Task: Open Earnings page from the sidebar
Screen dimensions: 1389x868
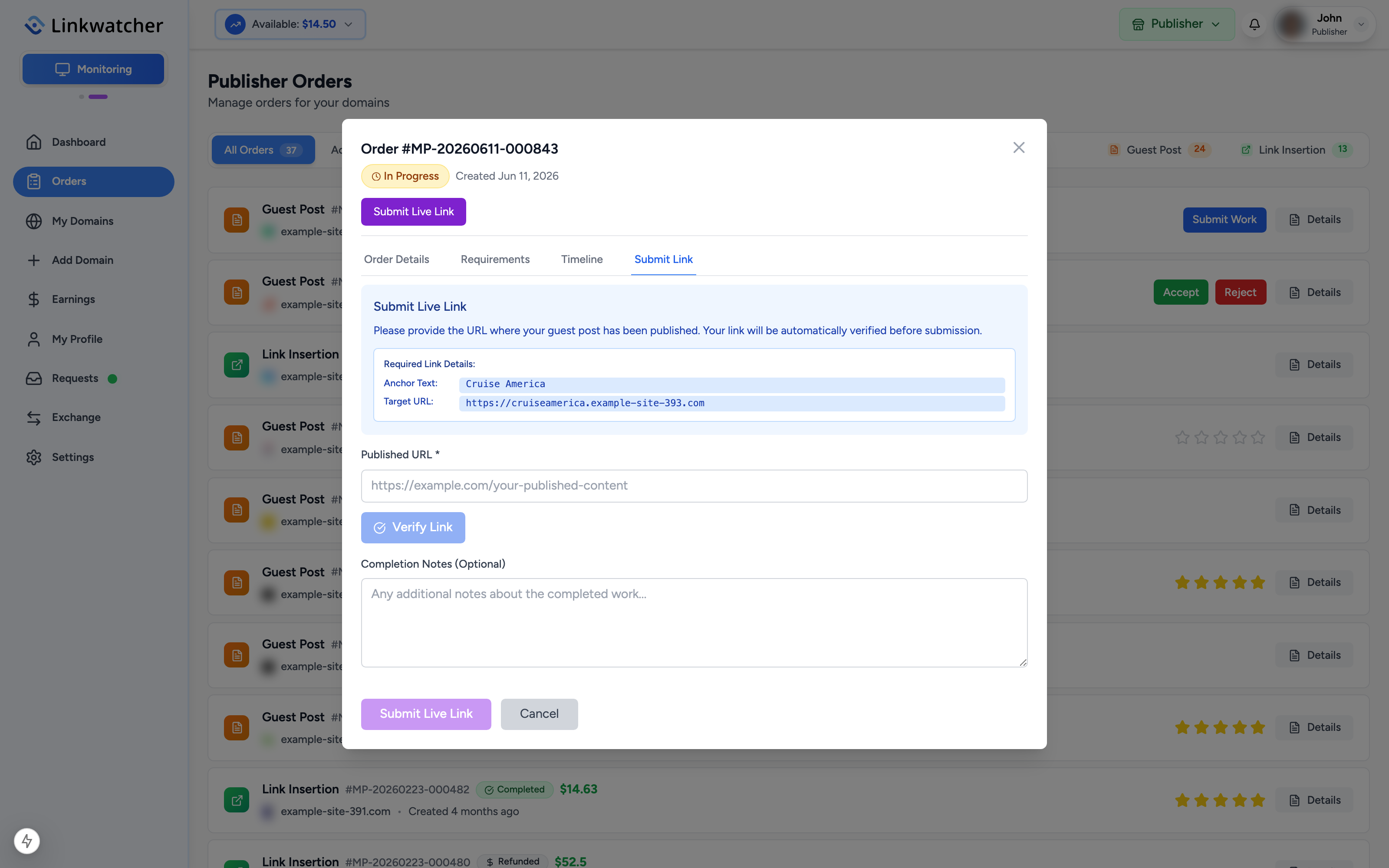Action: tap(94, 299)
